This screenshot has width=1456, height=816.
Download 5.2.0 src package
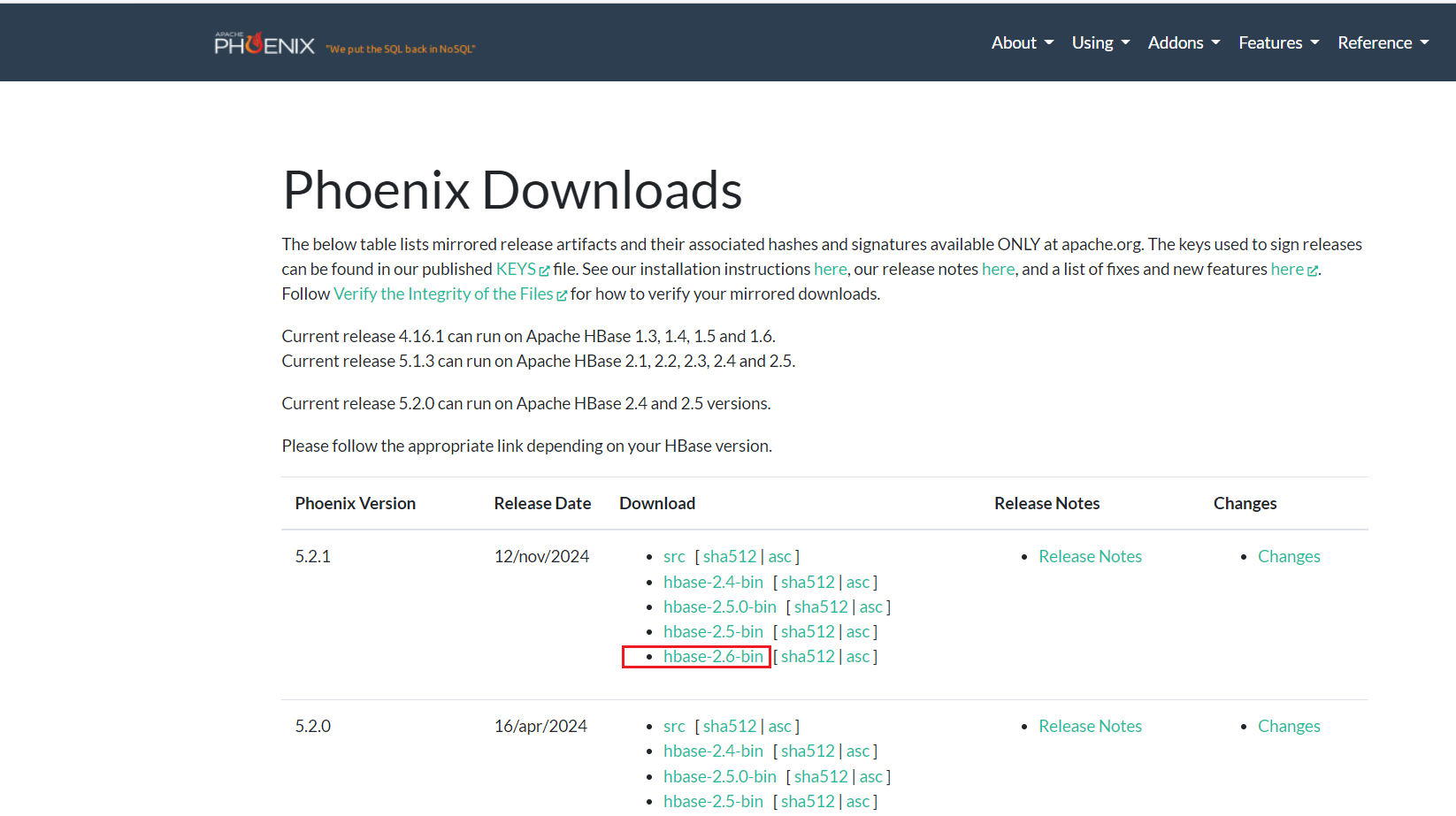coord(674,726)
